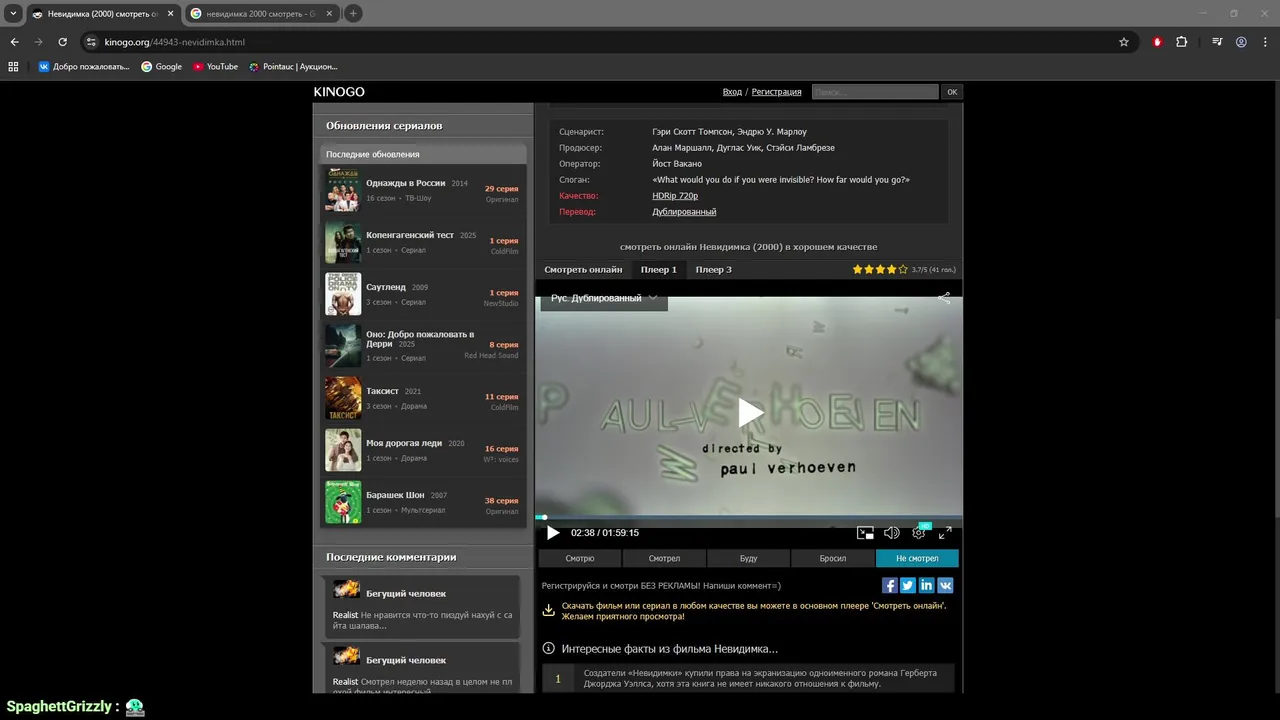This screenshot has width=1280, height=720.
Task: Play the video with the center play button
Action: pyautogui.click(x=750, y=412)
